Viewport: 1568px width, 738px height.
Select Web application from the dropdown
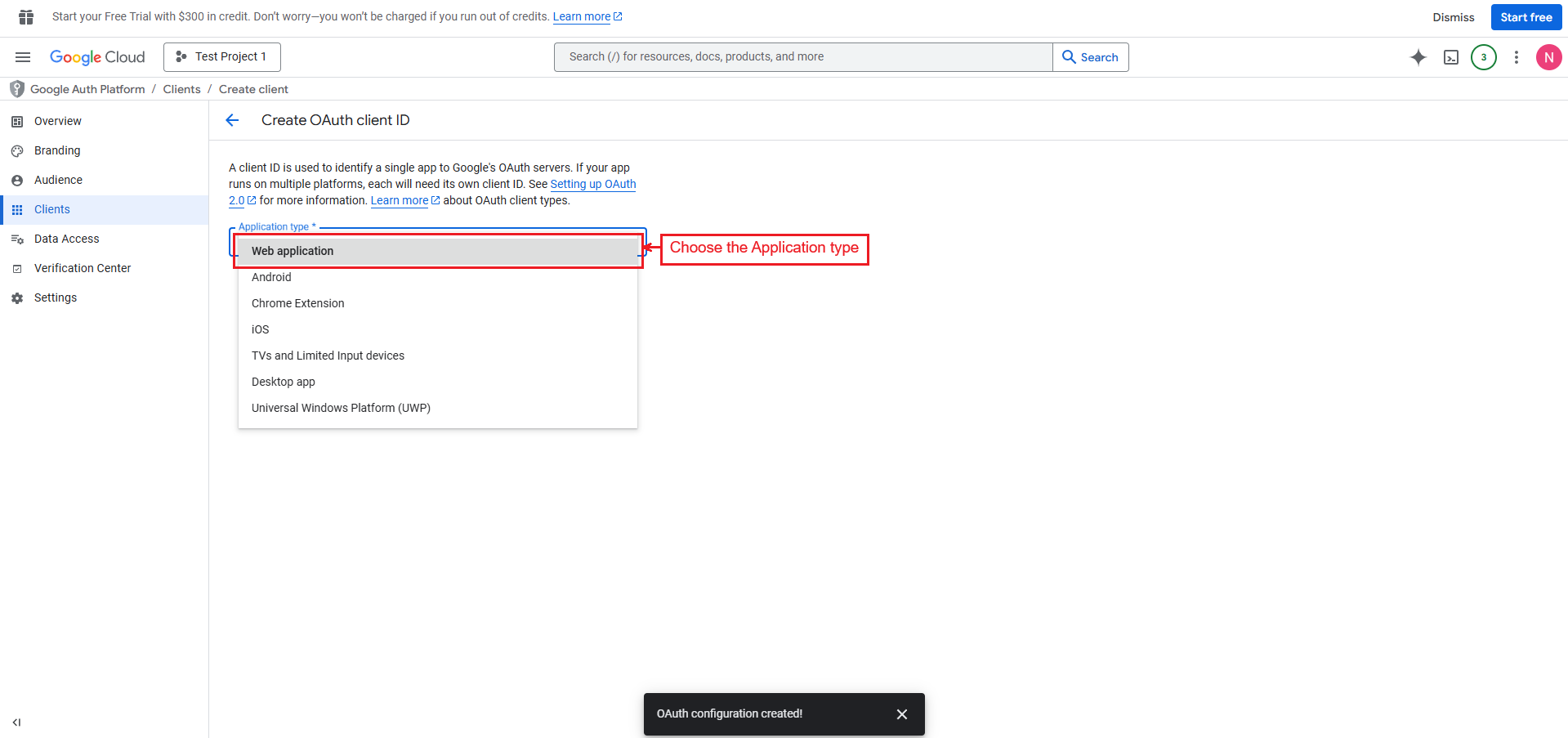(293, 251)
